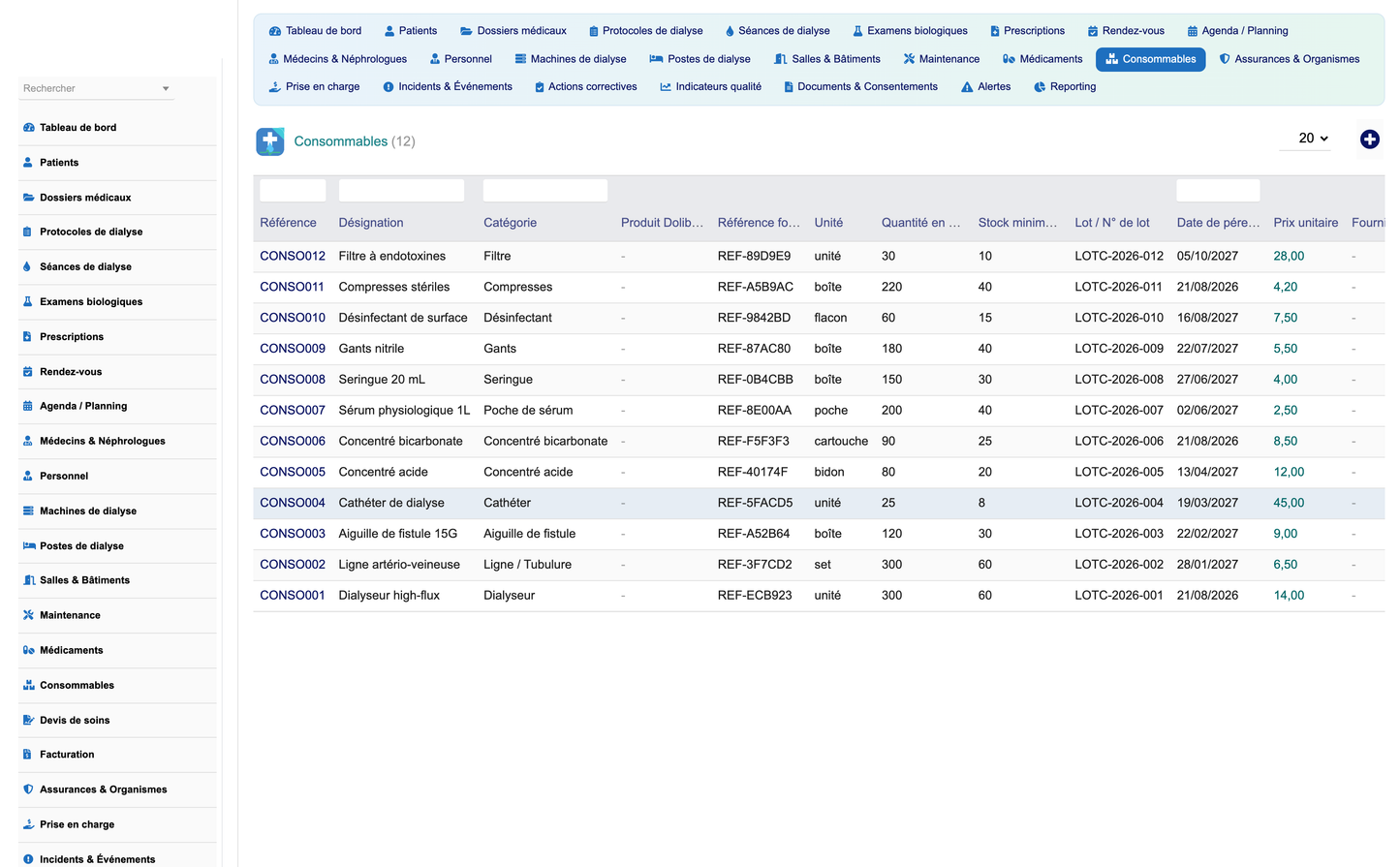Click the Maintenance sidebar tools icon
The height and width of the screenshot is (867, 1400).
click(x=28, y=616)
